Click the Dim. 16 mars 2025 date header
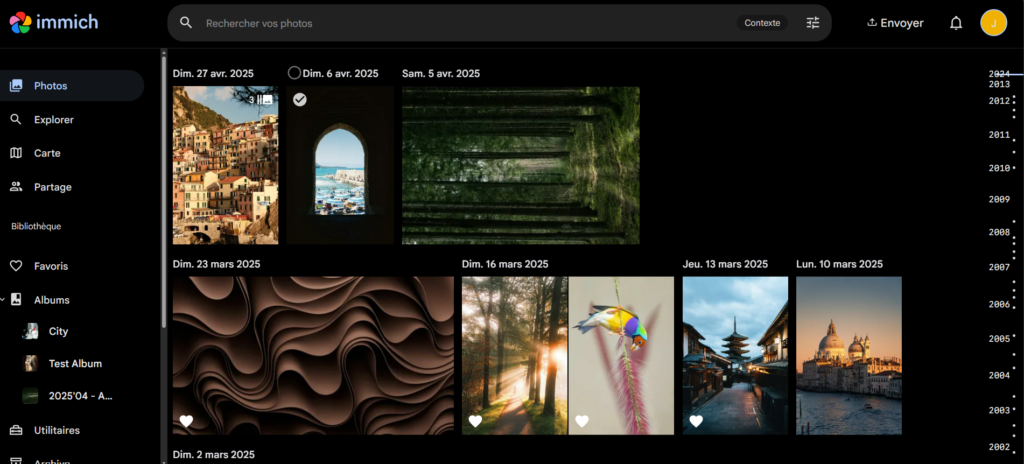Viewport: 1024px width, 464px height. click(505, 264)
